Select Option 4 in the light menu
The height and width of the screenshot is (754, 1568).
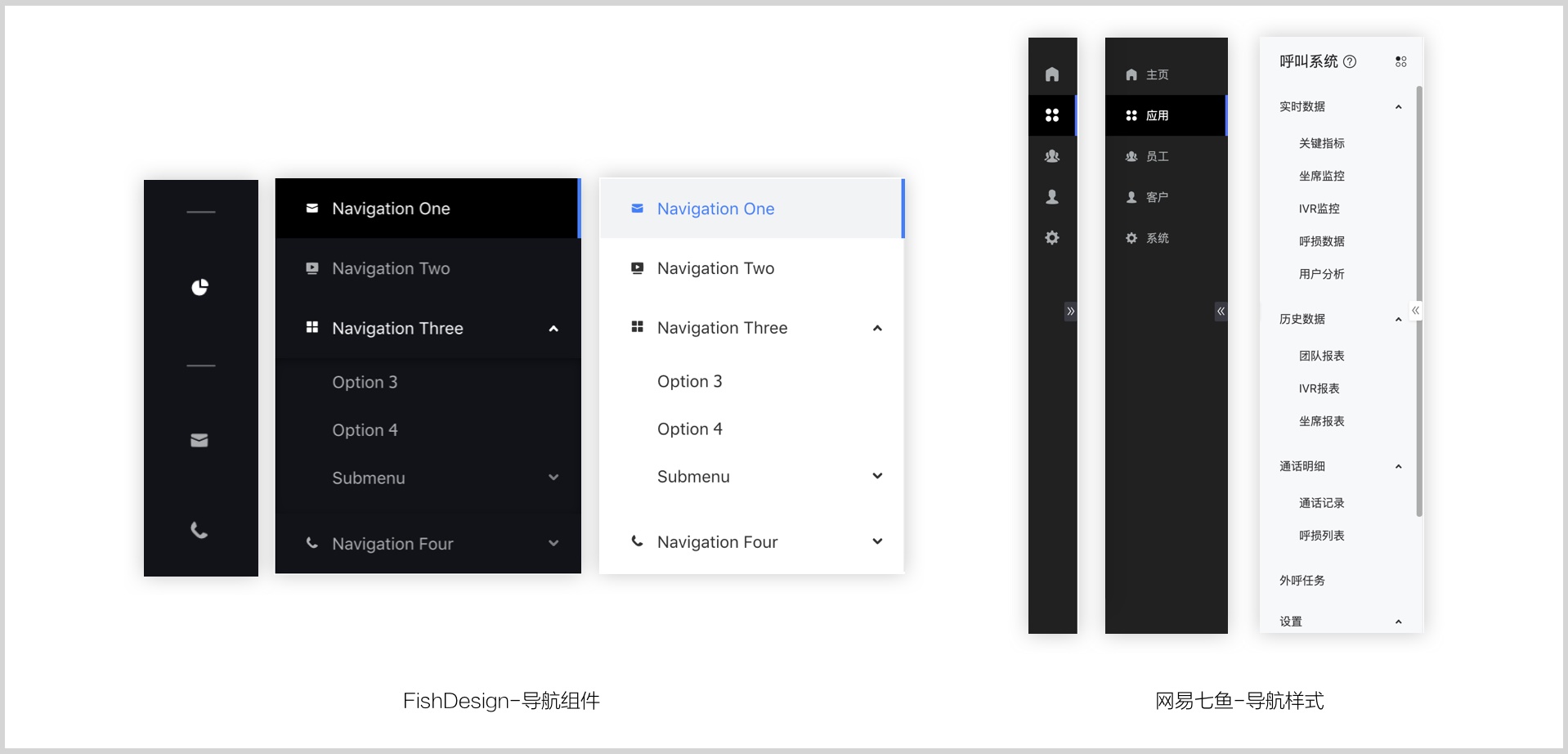[689, 429]
